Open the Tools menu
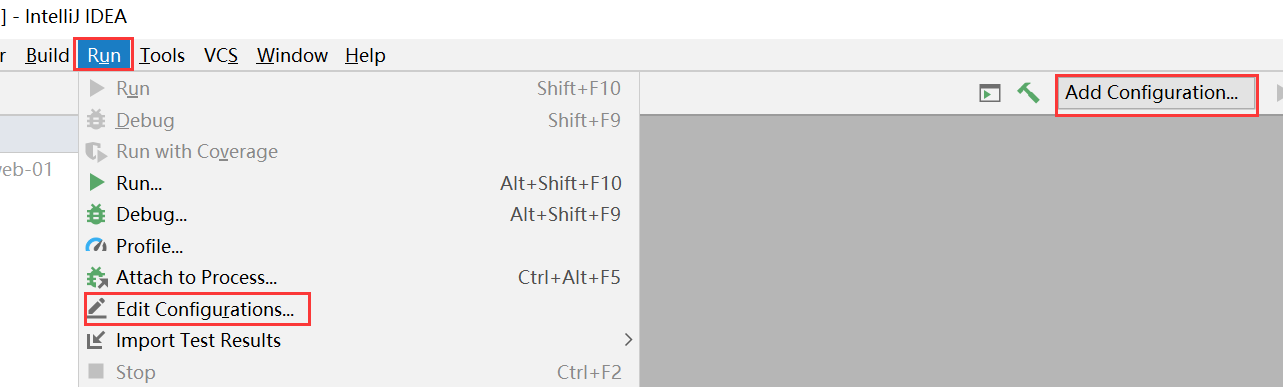Image resolution: width=1283 pixels, height=387 pixels. coord(162,55)
